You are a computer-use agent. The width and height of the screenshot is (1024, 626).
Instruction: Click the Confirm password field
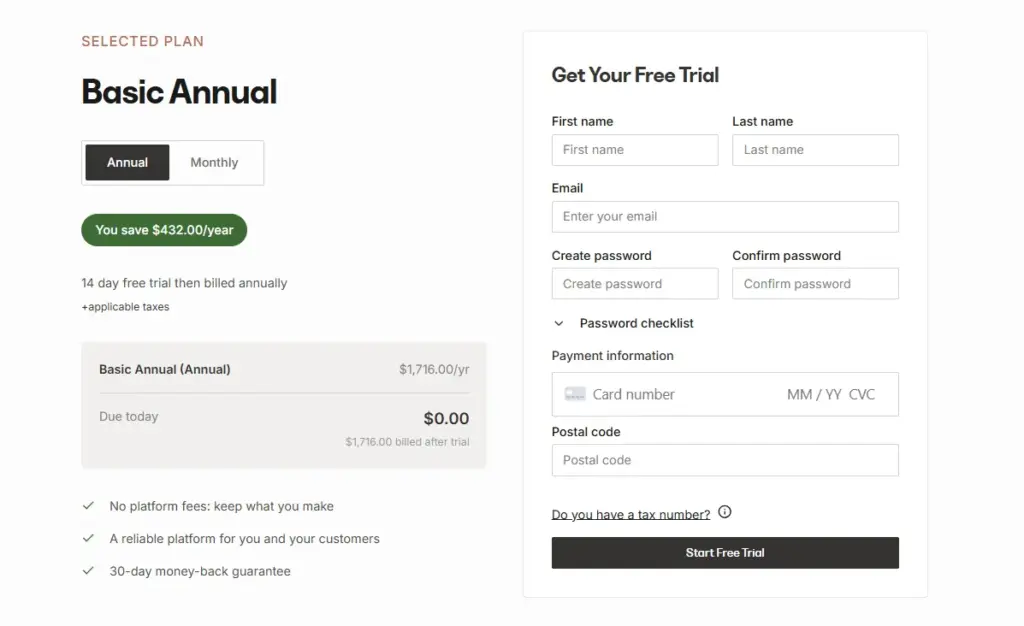tap(815, 283)
